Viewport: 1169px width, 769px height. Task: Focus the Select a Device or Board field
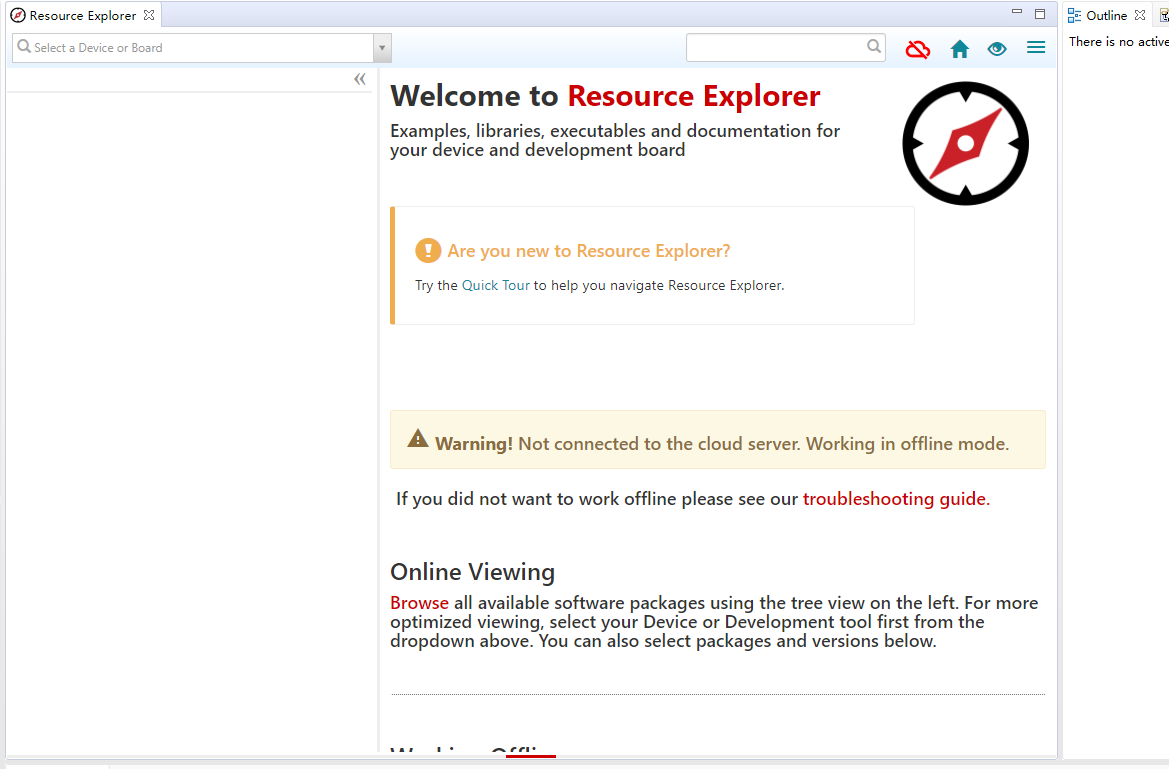(193, 48)
